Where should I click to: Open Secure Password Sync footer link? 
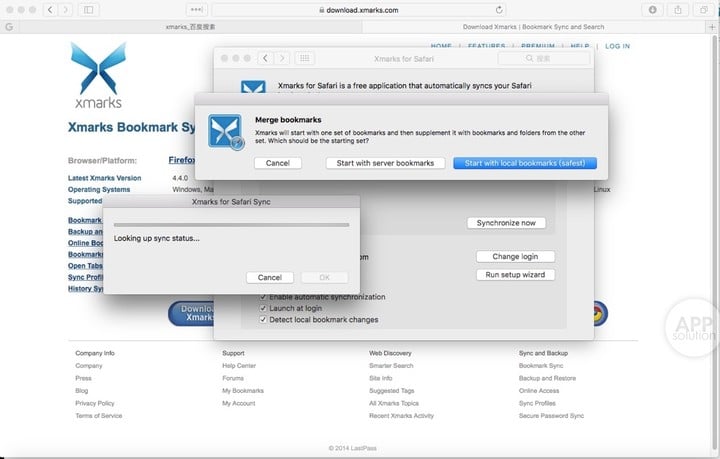tap(551, 415)
